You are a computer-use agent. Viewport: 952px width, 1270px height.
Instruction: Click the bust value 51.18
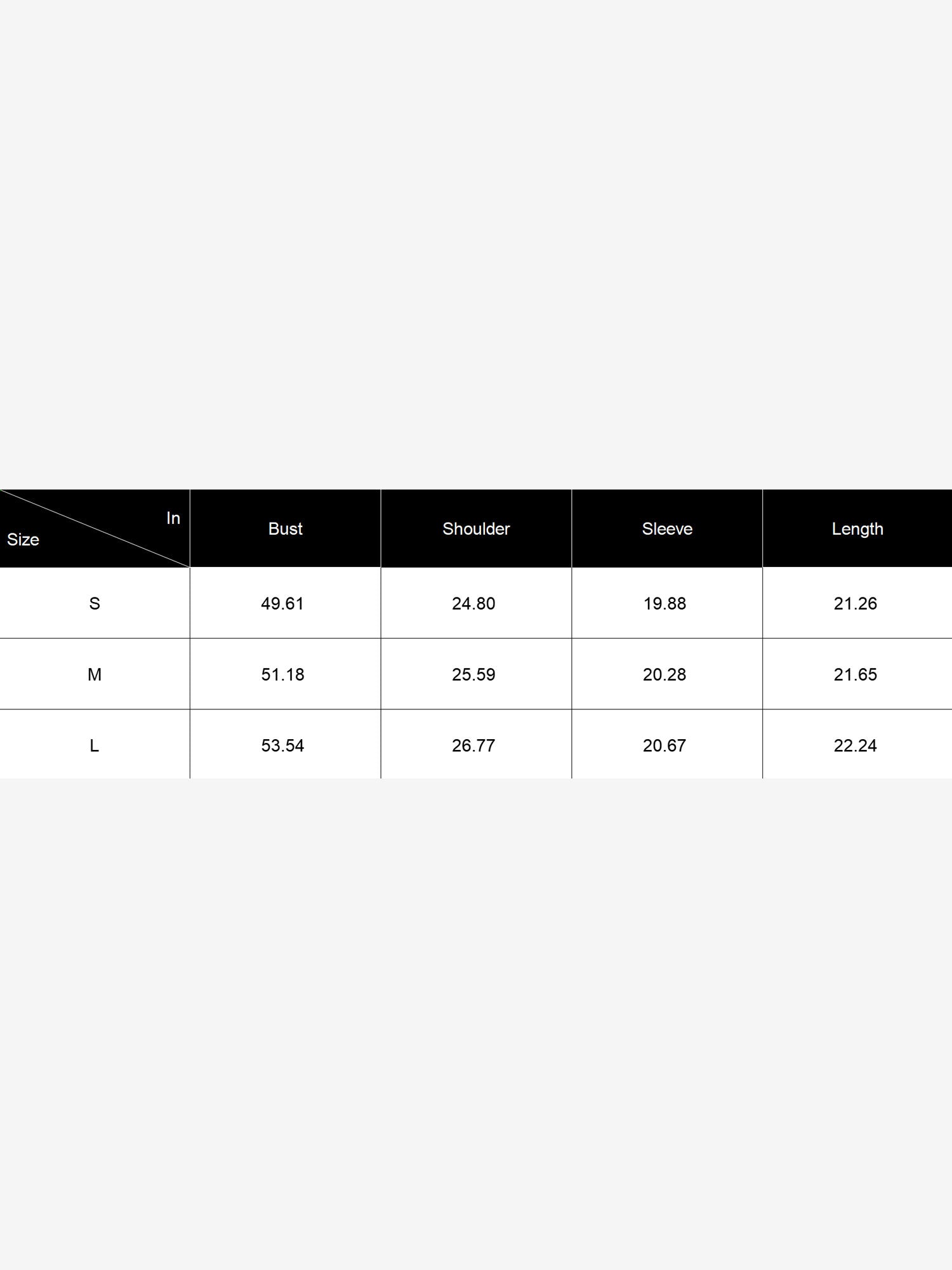(282, 674)
